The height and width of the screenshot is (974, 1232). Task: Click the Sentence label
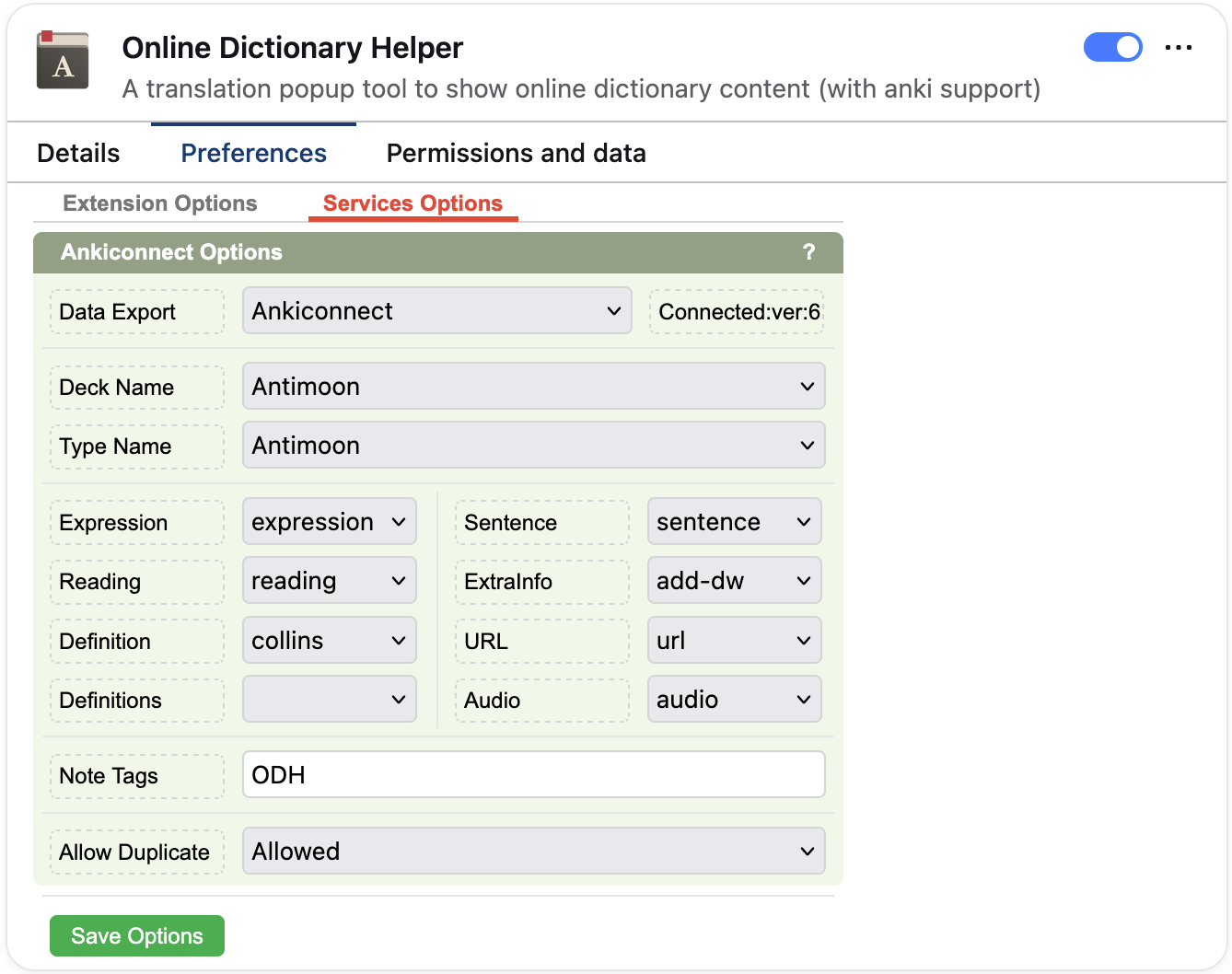[542, 523]
